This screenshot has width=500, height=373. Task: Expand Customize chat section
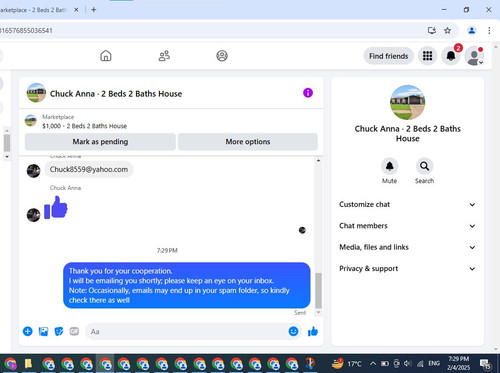point(407,204)
